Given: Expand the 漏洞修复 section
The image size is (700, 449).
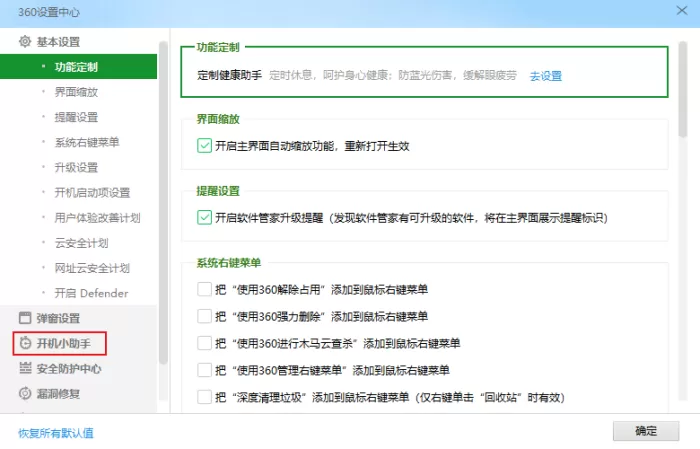Looking at the screenshot, I should (x=58, y=394).
